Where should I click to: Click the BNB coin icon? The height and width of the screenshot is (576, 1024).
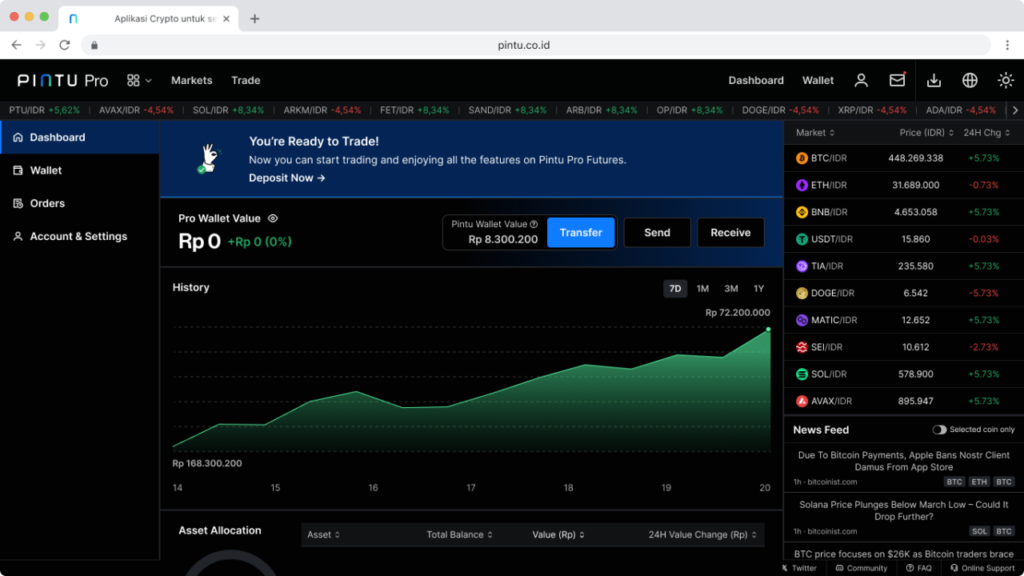tap(801, 212)
